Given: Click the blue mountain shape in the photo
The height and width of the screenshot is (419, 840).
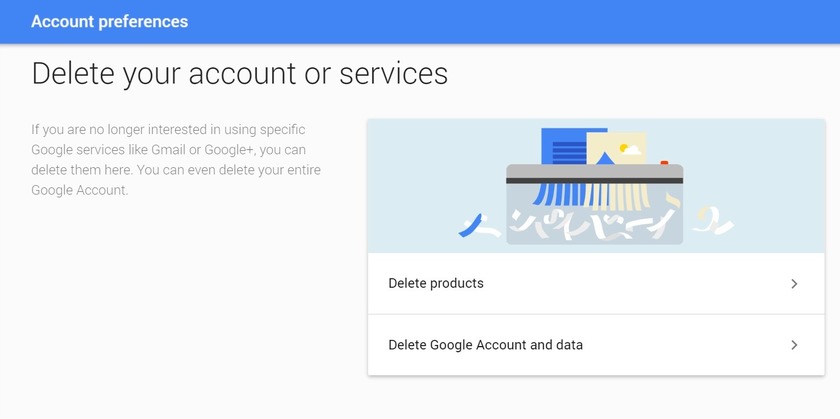Looking at the screenshot, I should [x=603, y=157].
